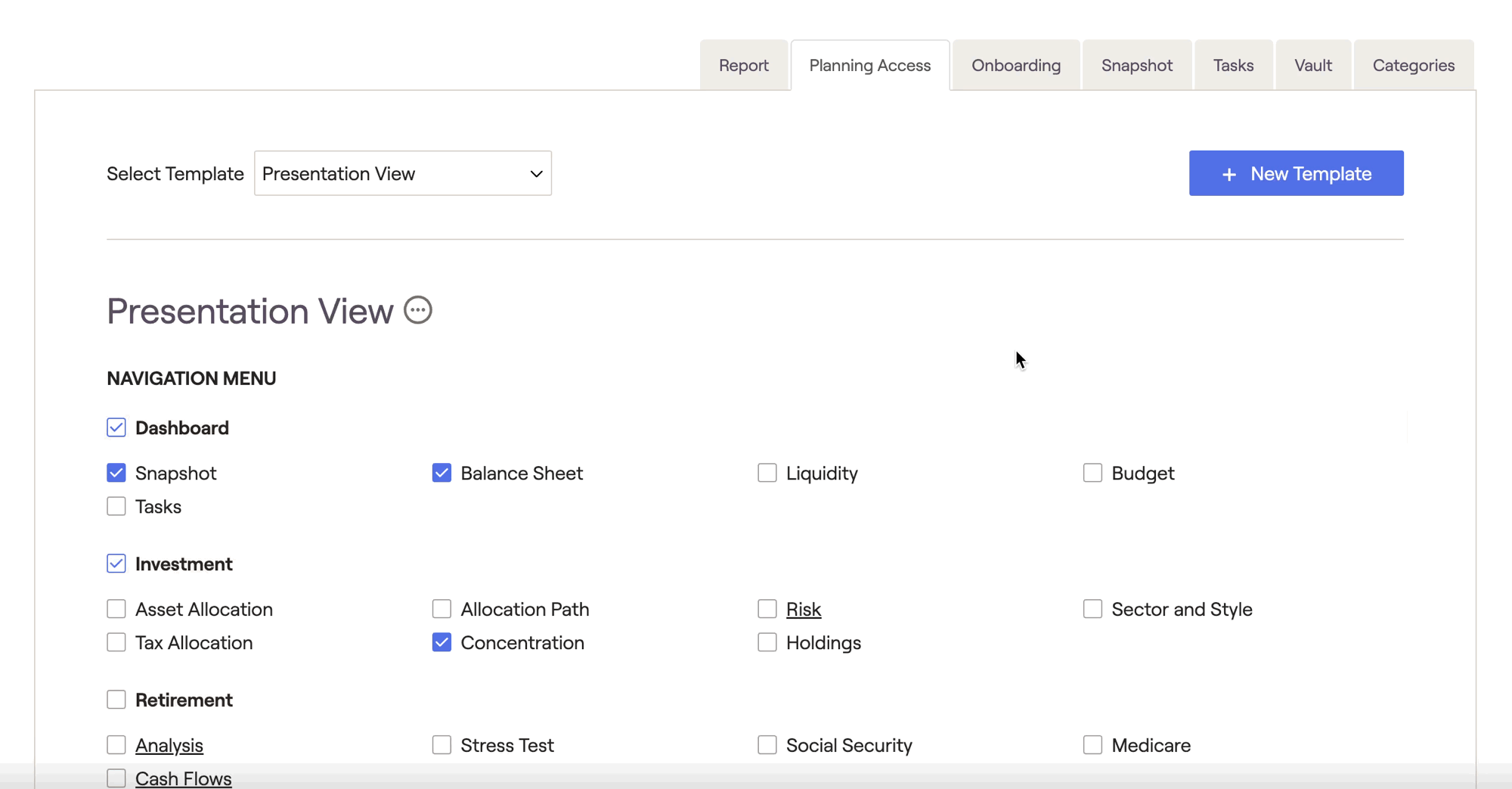This screenshot has width=1512, height=789.
Task: Select the Categories tab
Action: [x=1413, y=66]
